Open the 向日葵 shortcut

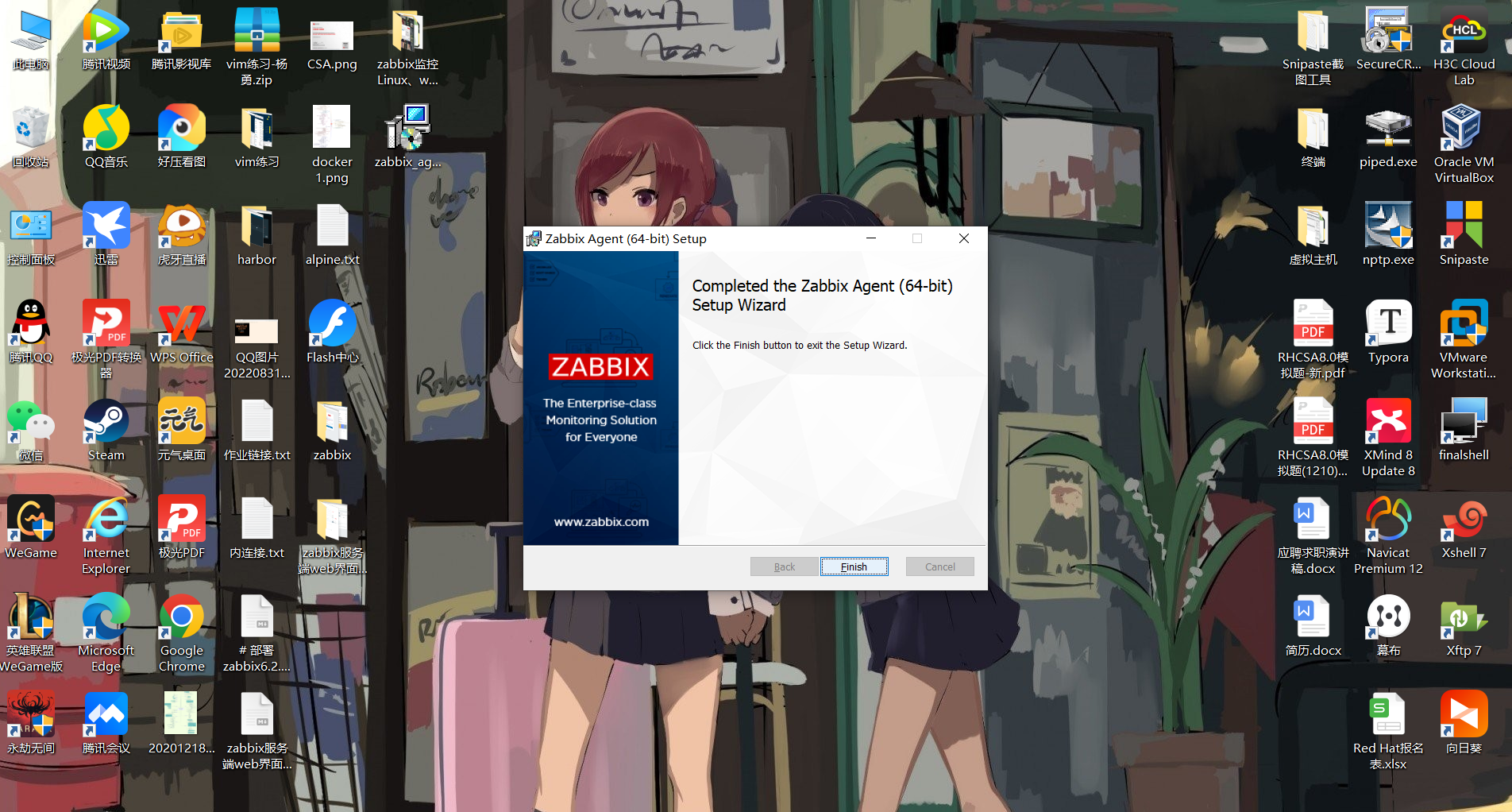pos(1464,724)
